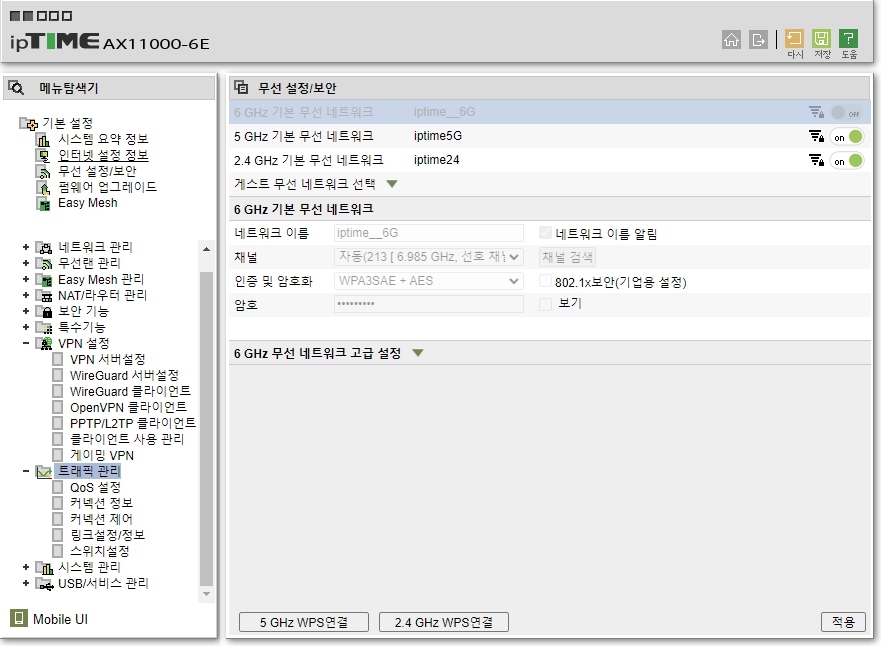
Task: Expand 6 GHz 무선 네트워크 고급 설정
Action: [x=418, y=353]
